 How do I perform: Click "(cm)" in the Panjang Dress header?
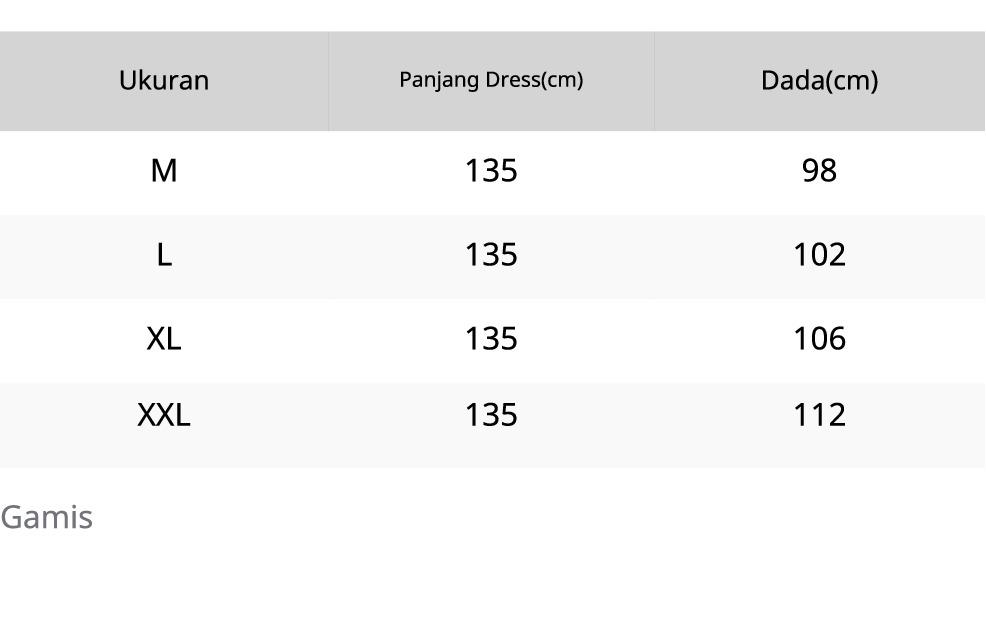click(x=561, y=80)
